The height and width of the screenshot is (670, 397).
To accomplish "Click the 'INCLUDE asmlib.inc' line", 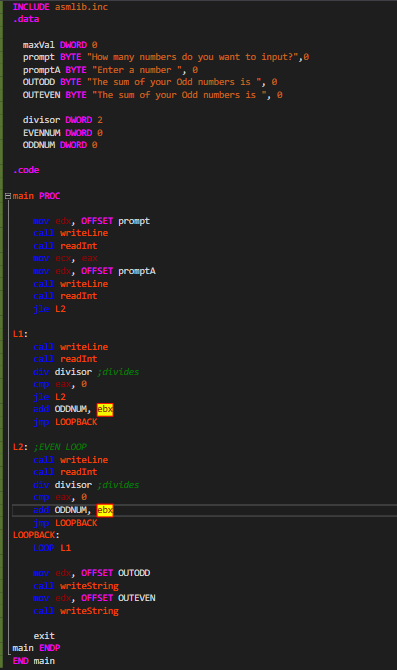I will coord(60,7).
